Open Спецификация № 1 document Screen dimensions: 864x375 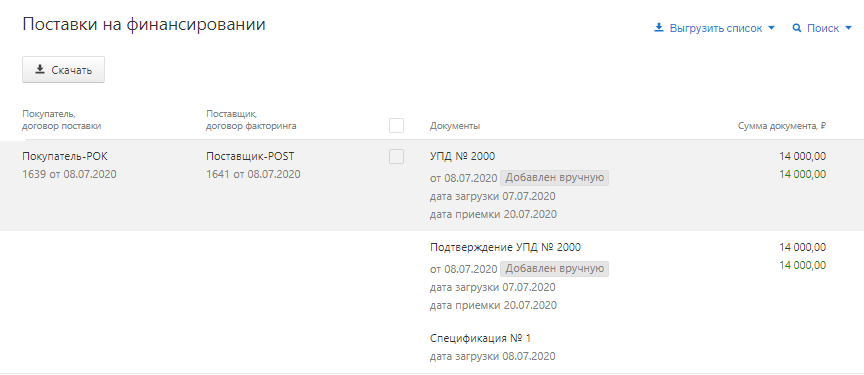click(x=480, y=338)
